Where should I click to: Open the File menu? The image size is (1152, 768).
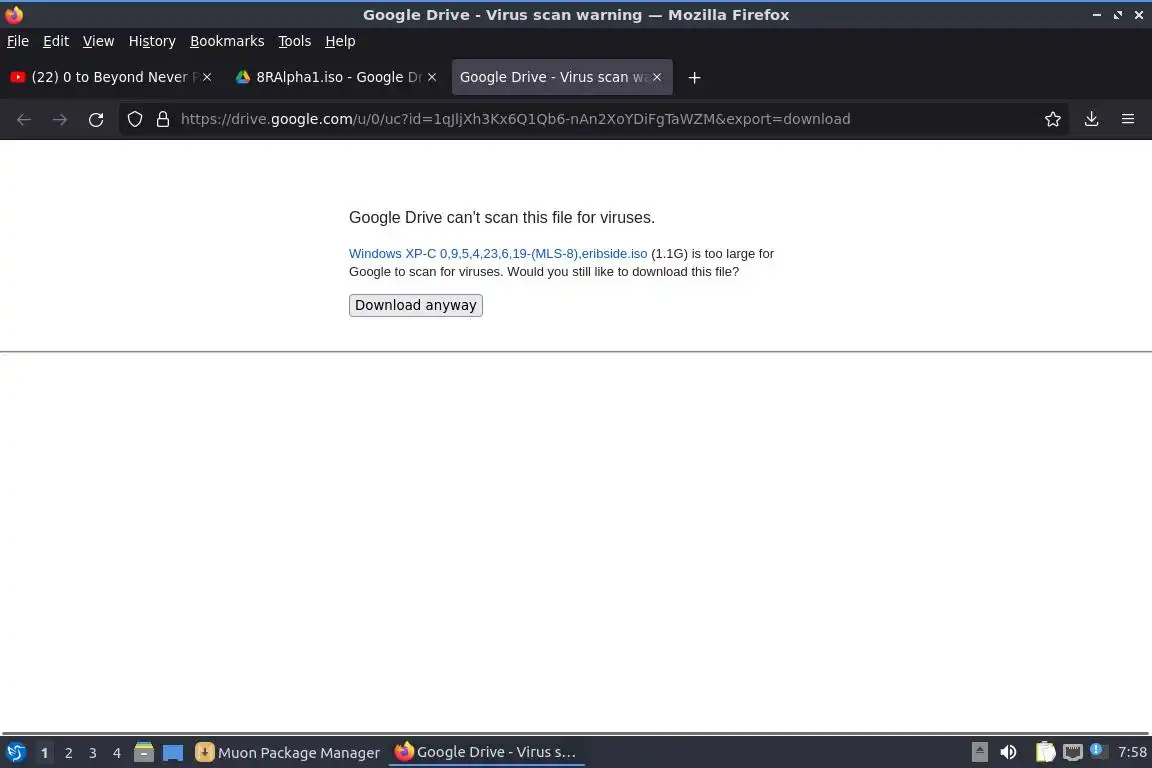tap(18, 41)
